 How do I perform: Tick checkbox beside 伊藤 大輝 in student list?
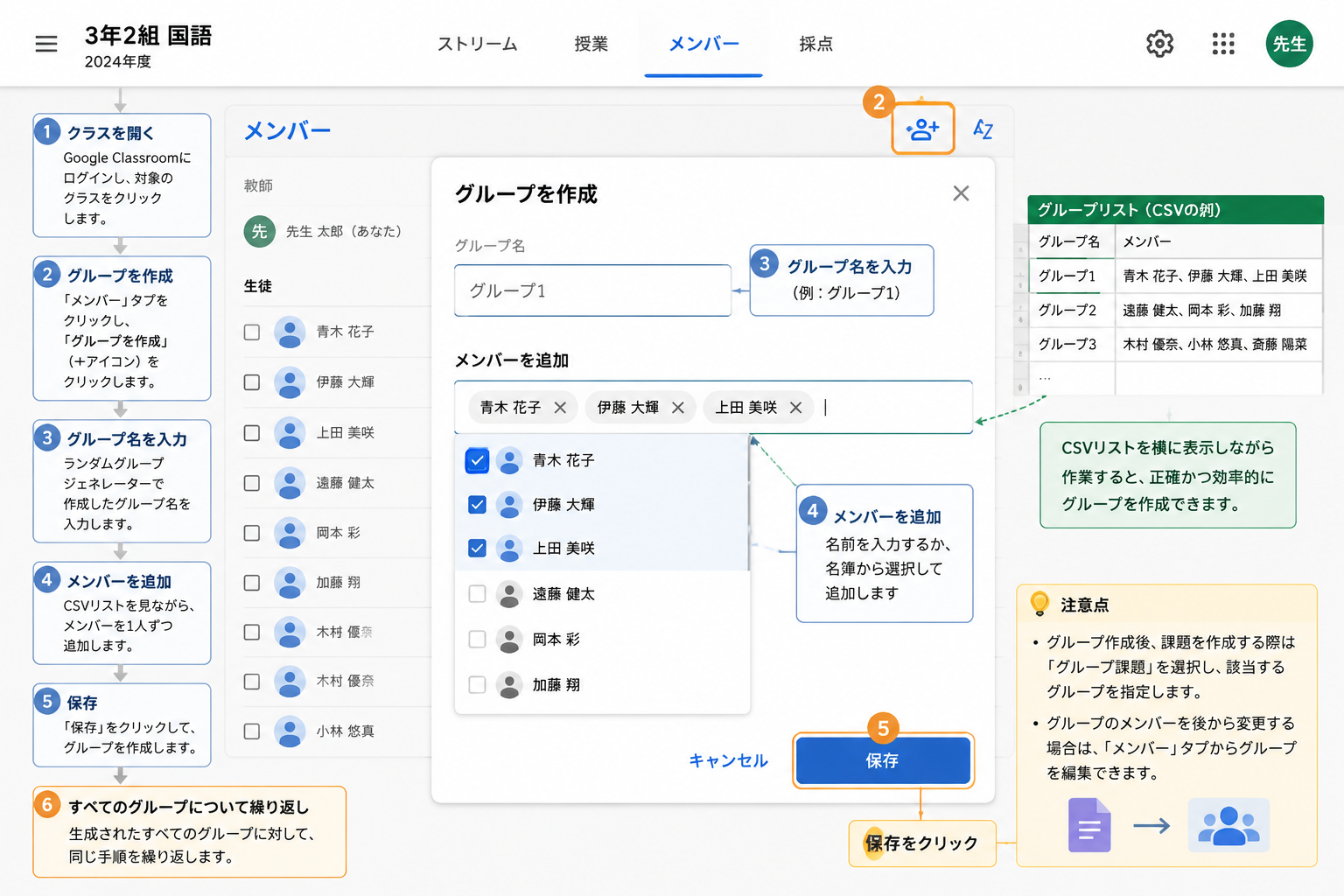pos(252,382)
